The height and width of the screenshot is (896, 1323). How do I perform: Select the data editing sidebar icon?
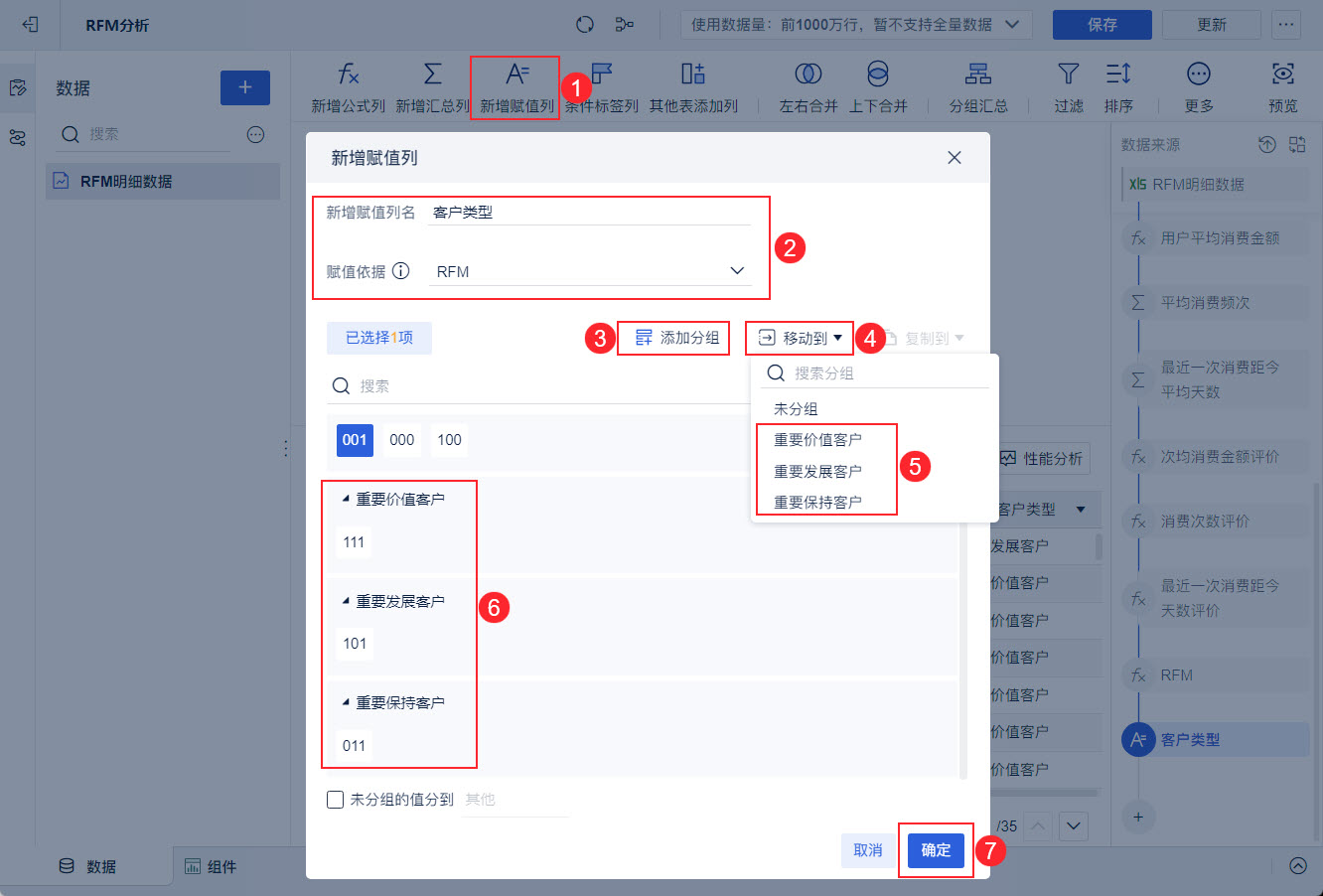pyautogui.click(x=18, y=88)
